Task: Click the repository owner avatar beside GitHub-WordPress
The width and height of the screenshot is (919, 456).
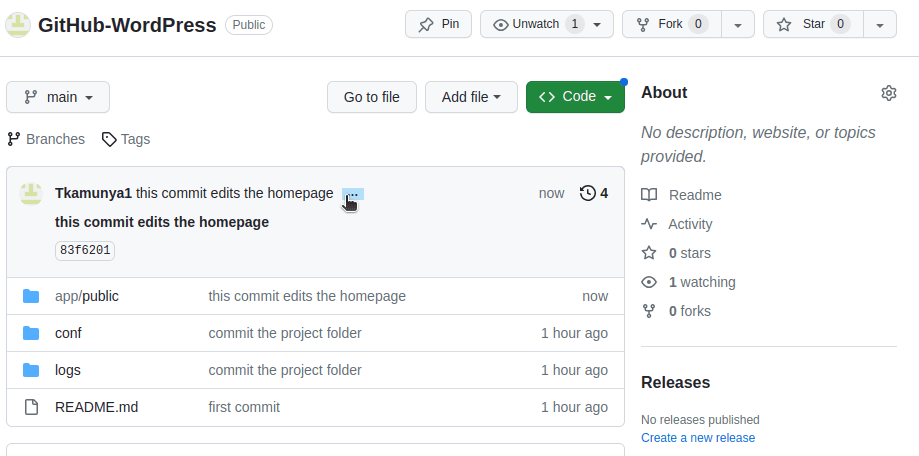Action: tap(18, 25)
